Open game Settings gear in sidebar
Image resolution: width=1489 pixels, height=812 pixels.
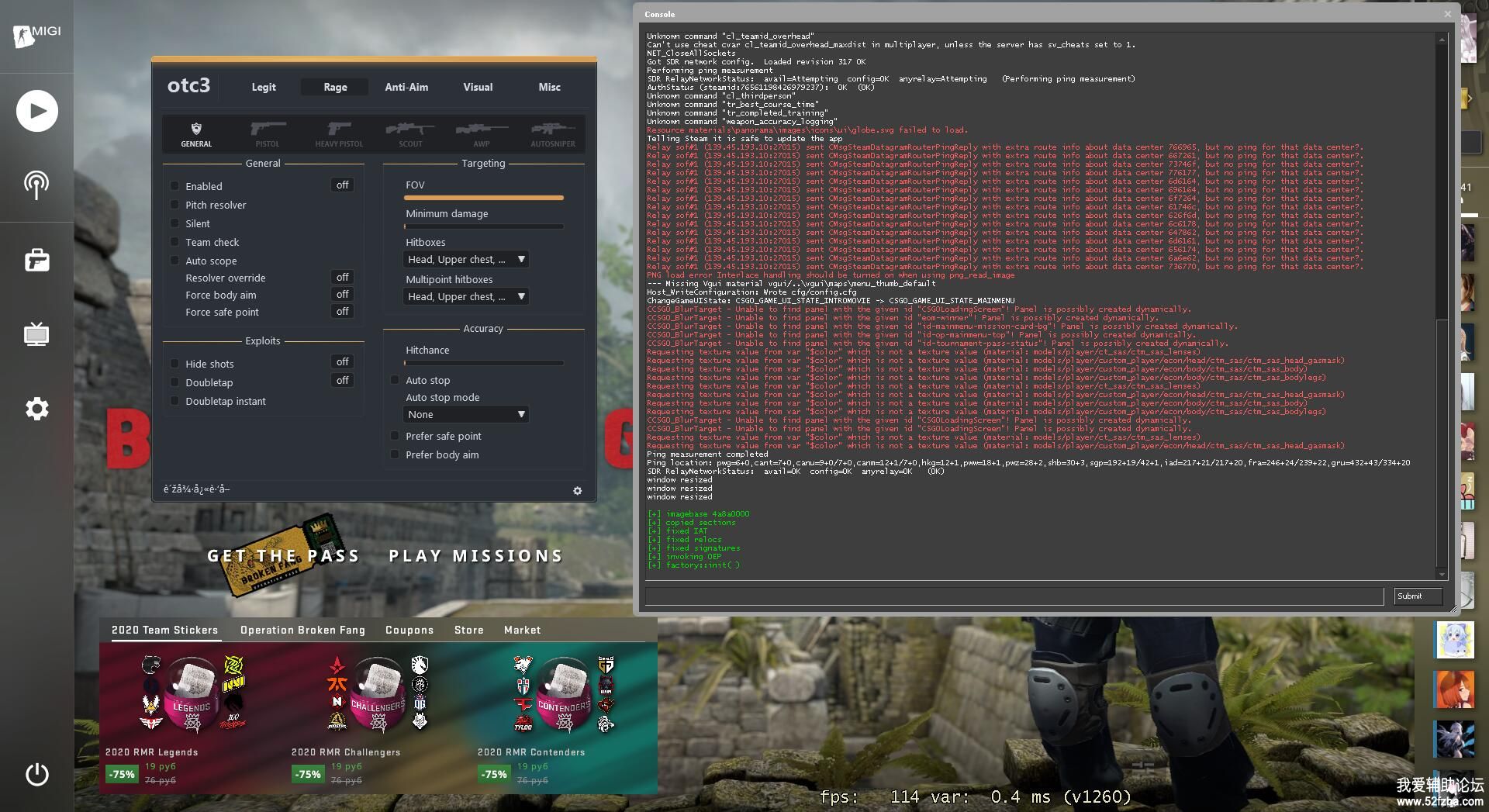[x=36, y=409]
